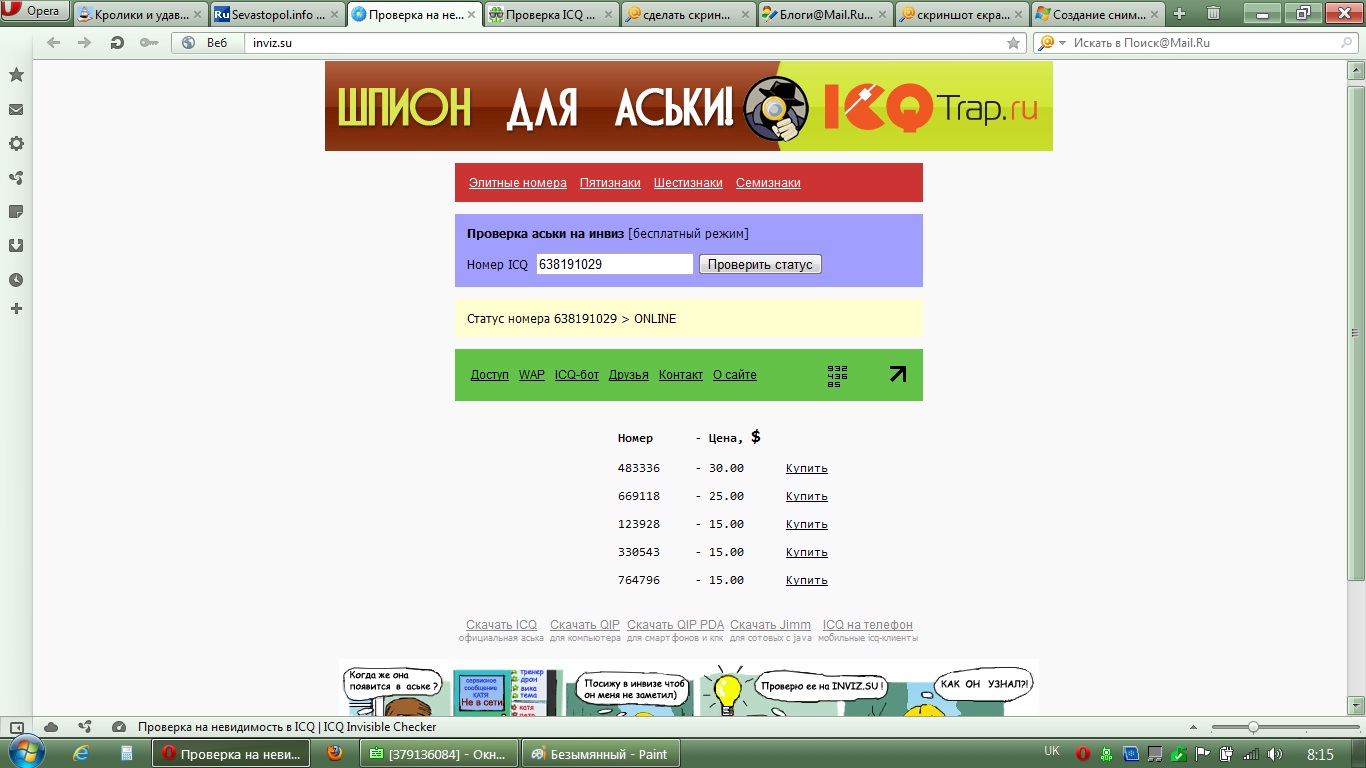Switch to the сделать скрин tab
This screenshot has width=1366, height=768.
point(687,15)
